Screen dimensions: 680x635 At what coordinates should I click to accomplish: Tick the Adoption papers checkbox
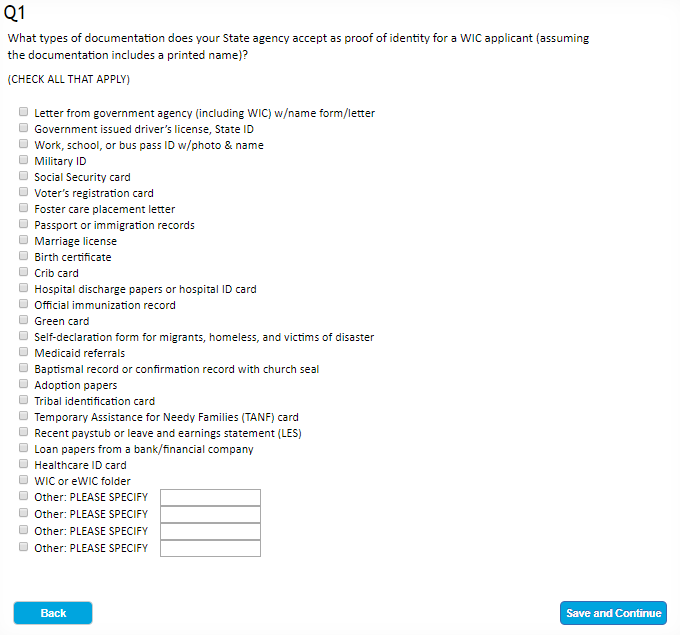(x=23, y=384)
